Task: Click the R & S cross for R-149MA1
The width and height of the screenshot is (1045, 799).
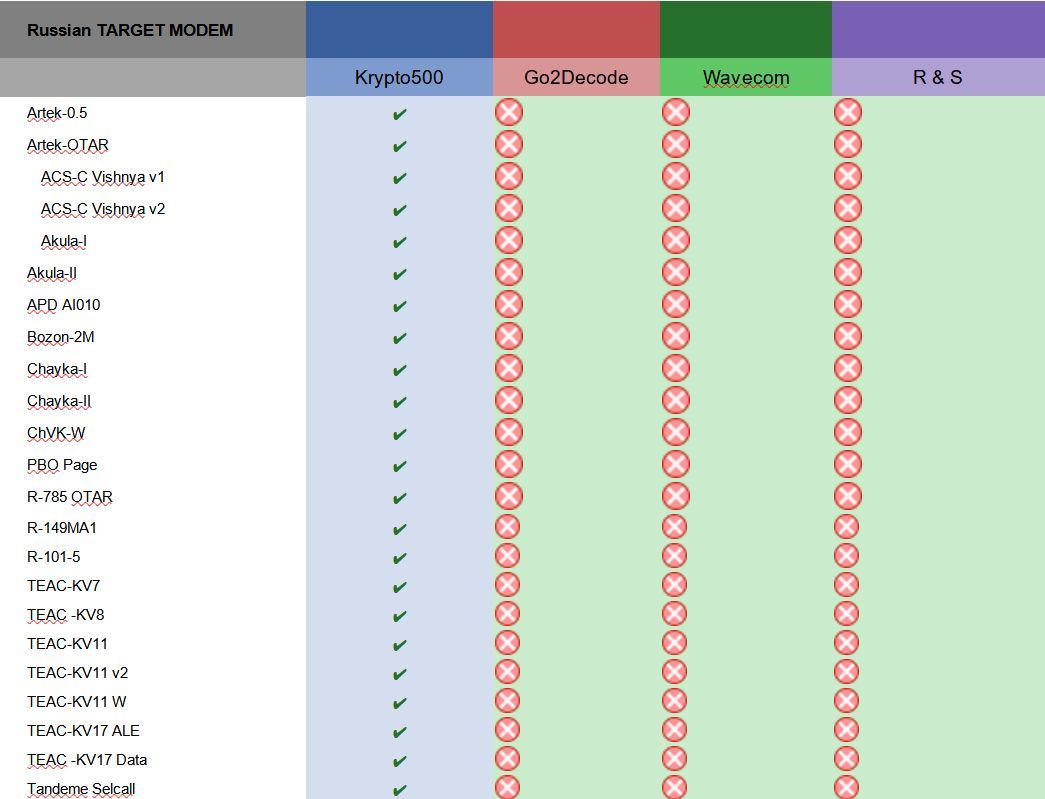Action: (846, 526)
